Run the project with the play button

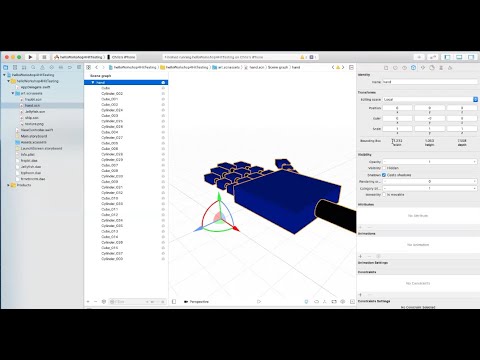tap(30, 57)
